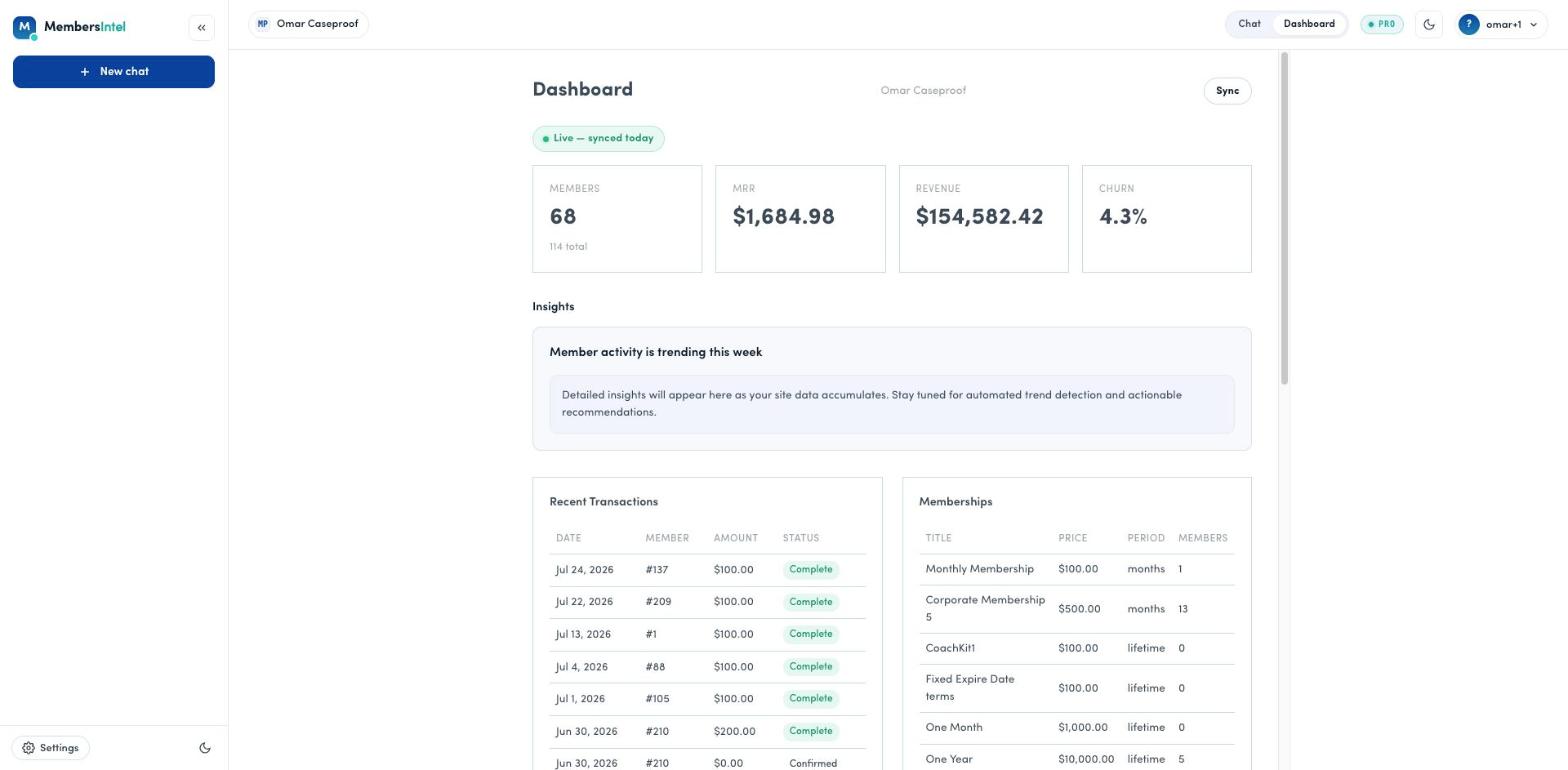The height and width of the screenshot is (770, 1568).
Task: Start a New chat
Action: [x=114, y=72]
